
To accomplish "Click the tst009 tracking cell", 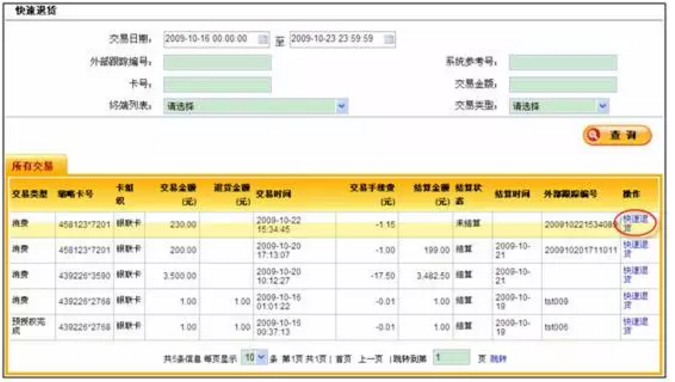I will coord(556,301).
